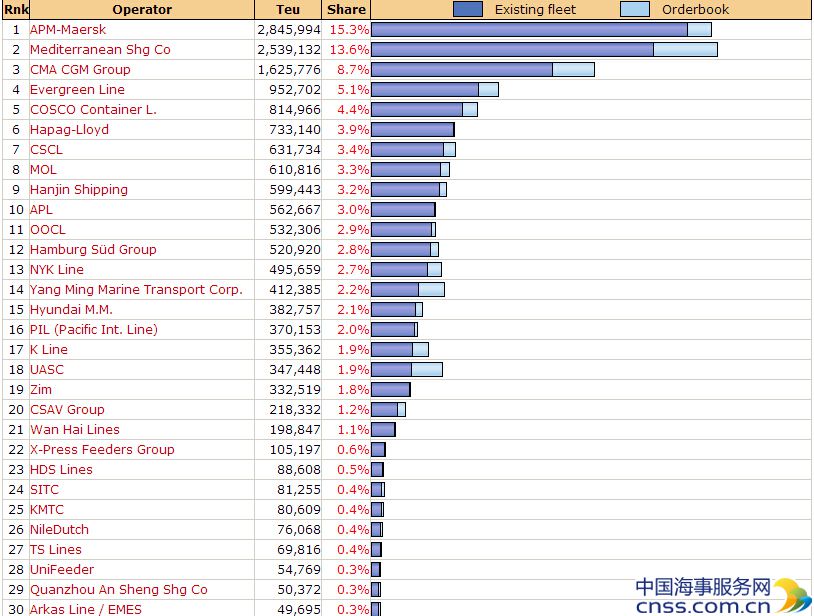814x616 pixels.
Task: Click the Zim operator link
Action: [41, 390]
